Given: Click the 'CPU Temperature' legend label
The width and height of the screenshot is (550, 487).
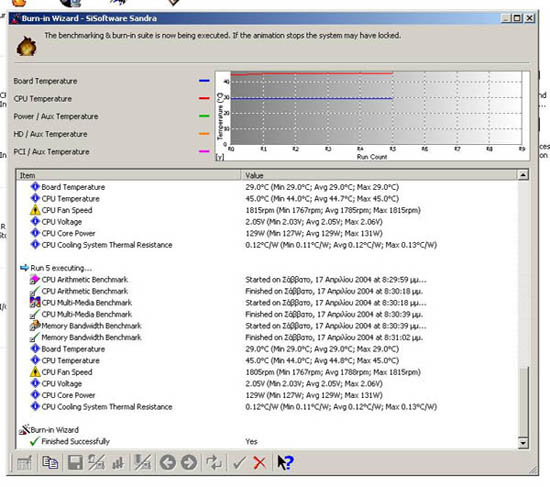Looking at the screenshot, I should [x=42, y=99].
